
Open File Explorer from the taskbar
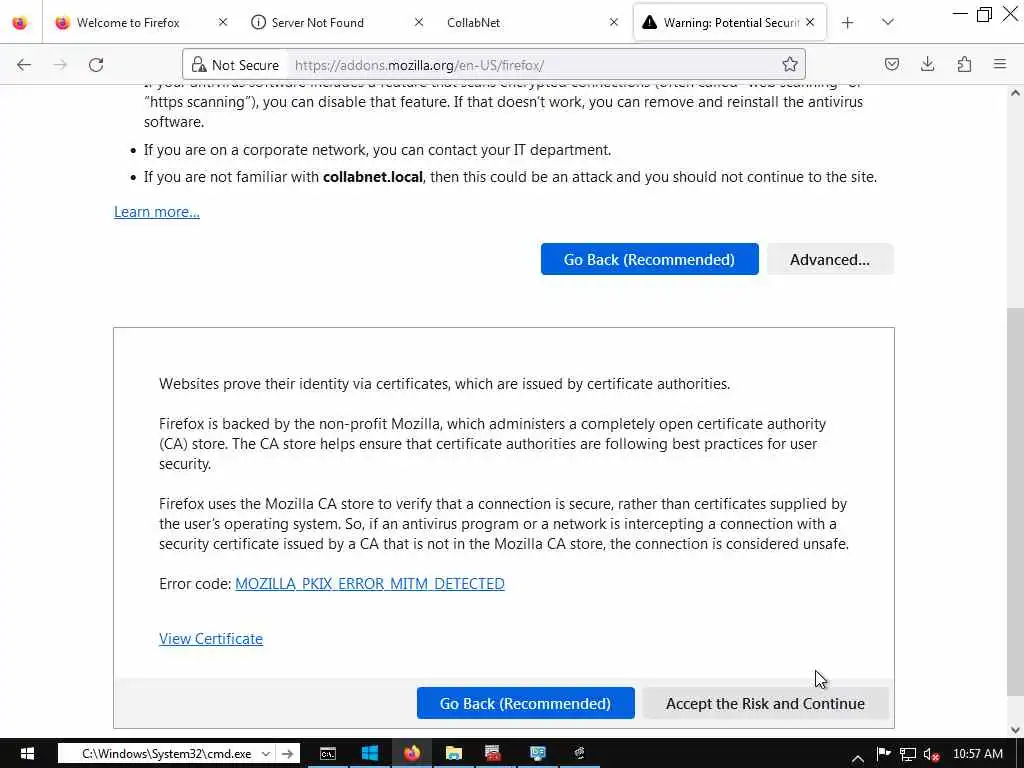453,754
